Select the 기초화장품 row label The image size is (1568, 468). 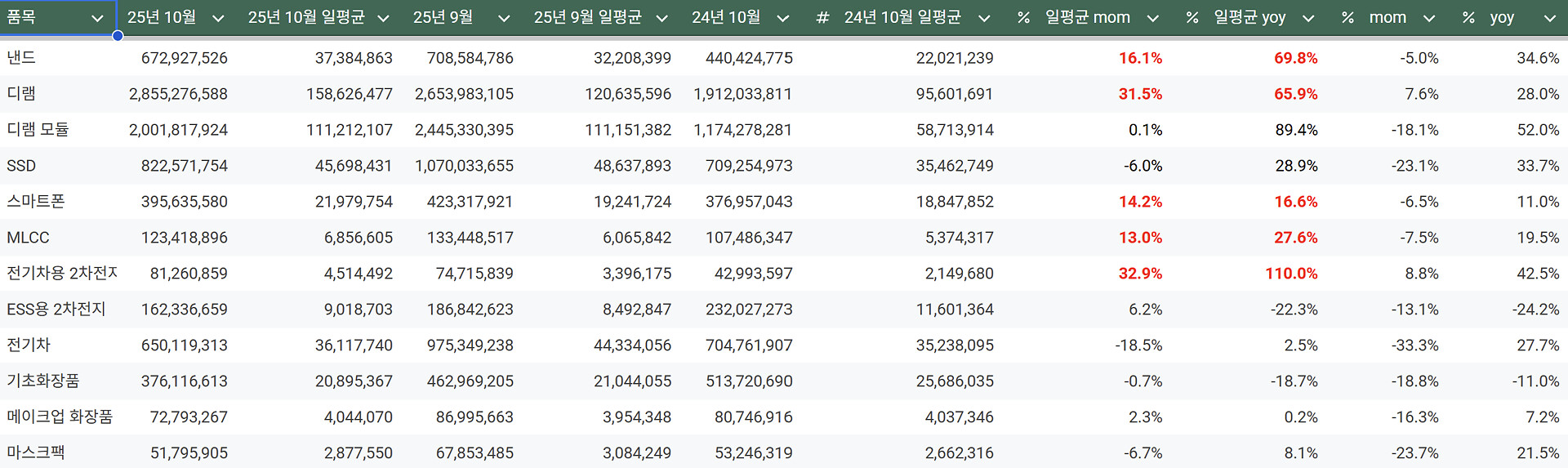coord(43,381)
